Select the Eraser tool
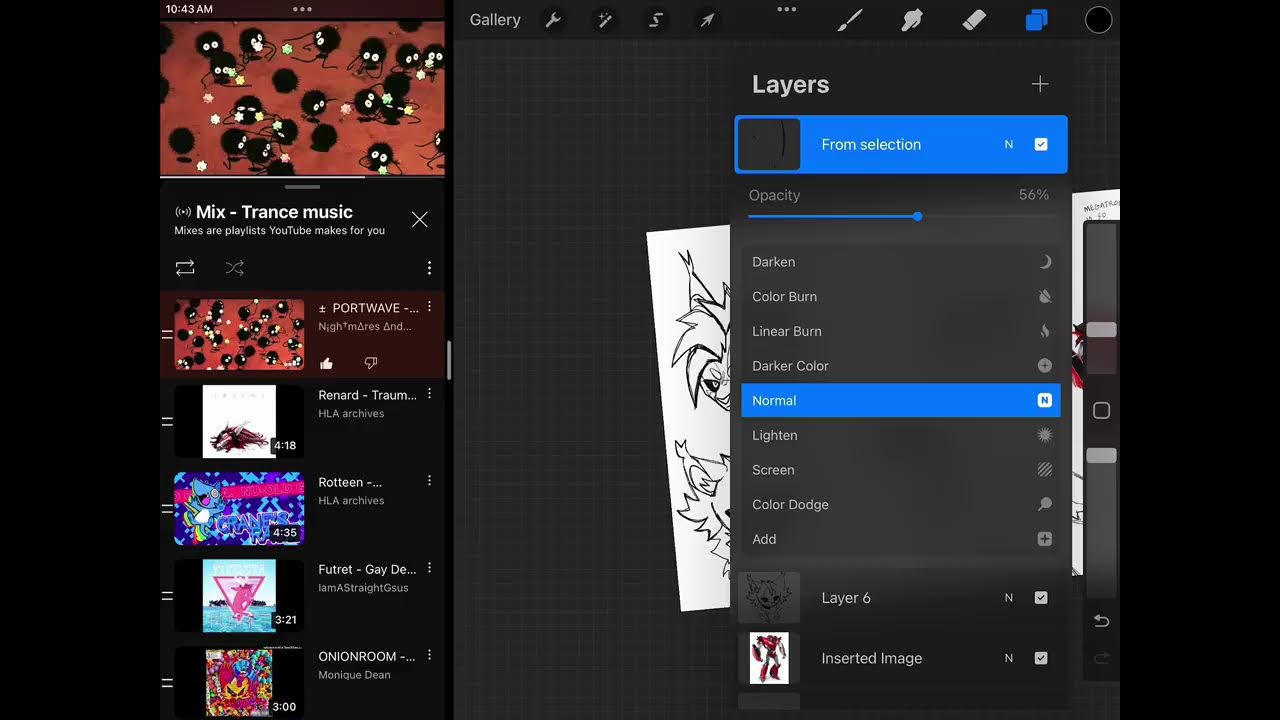Viewport: 1280px width, 720px height. pyautogui.click(x=974, y=20)
